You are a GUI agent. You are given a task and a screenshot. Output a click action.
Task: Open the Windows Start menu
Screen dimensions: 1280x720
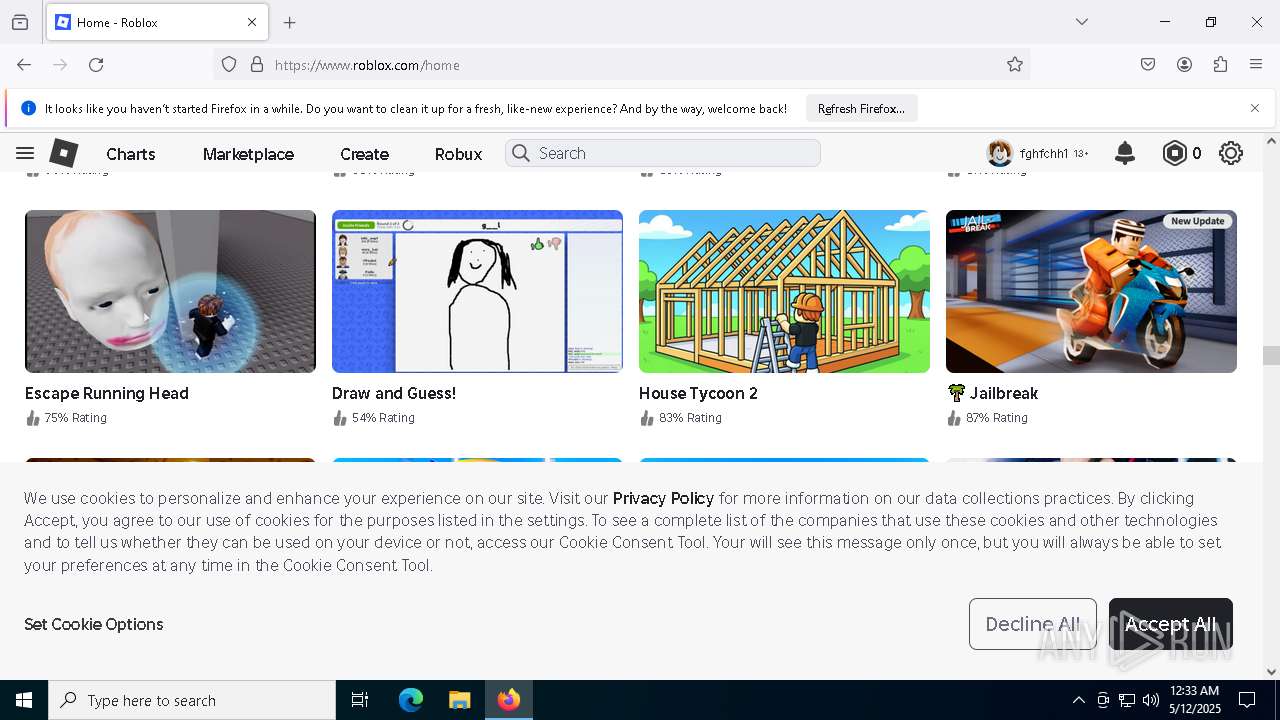click(24, 700)
